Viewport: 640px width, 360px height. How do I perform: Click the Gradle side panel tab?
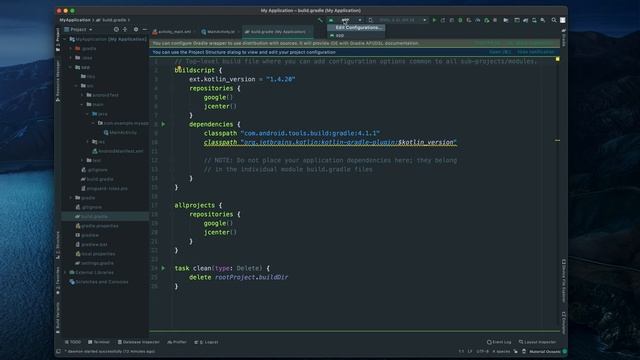563,38
